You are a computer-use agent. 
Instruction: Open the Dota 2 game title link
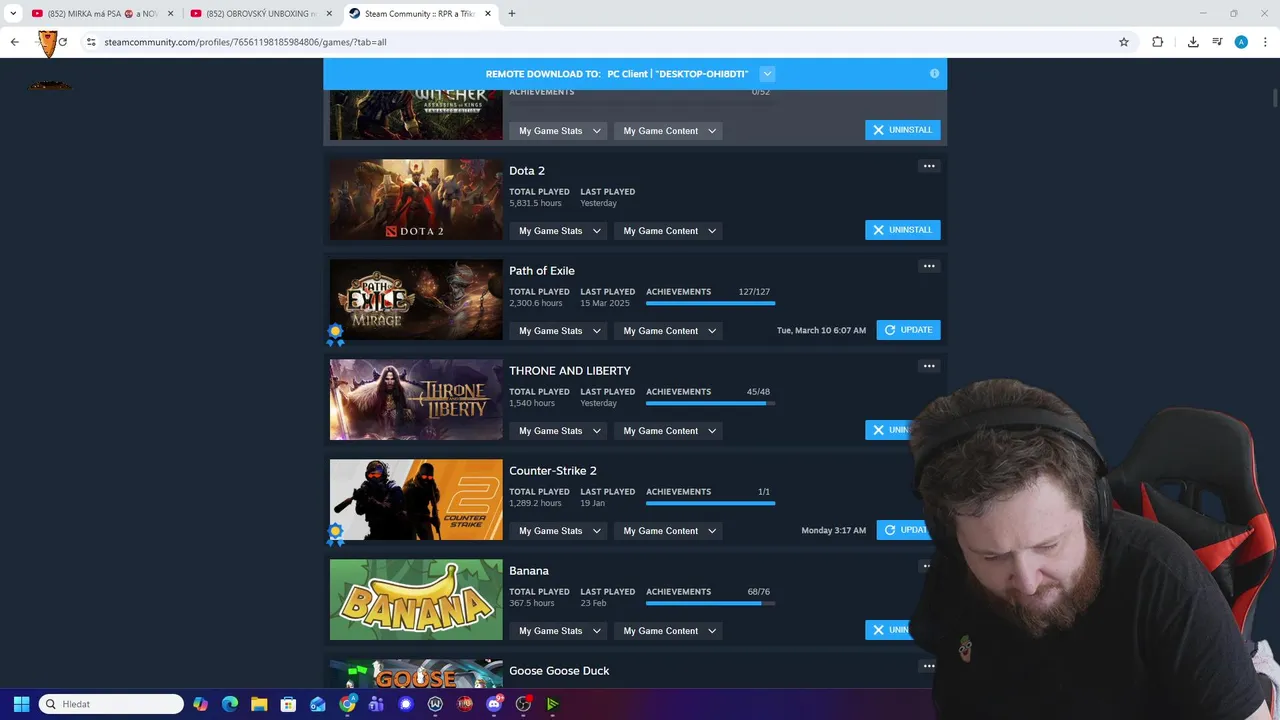[x=527, y=171]
